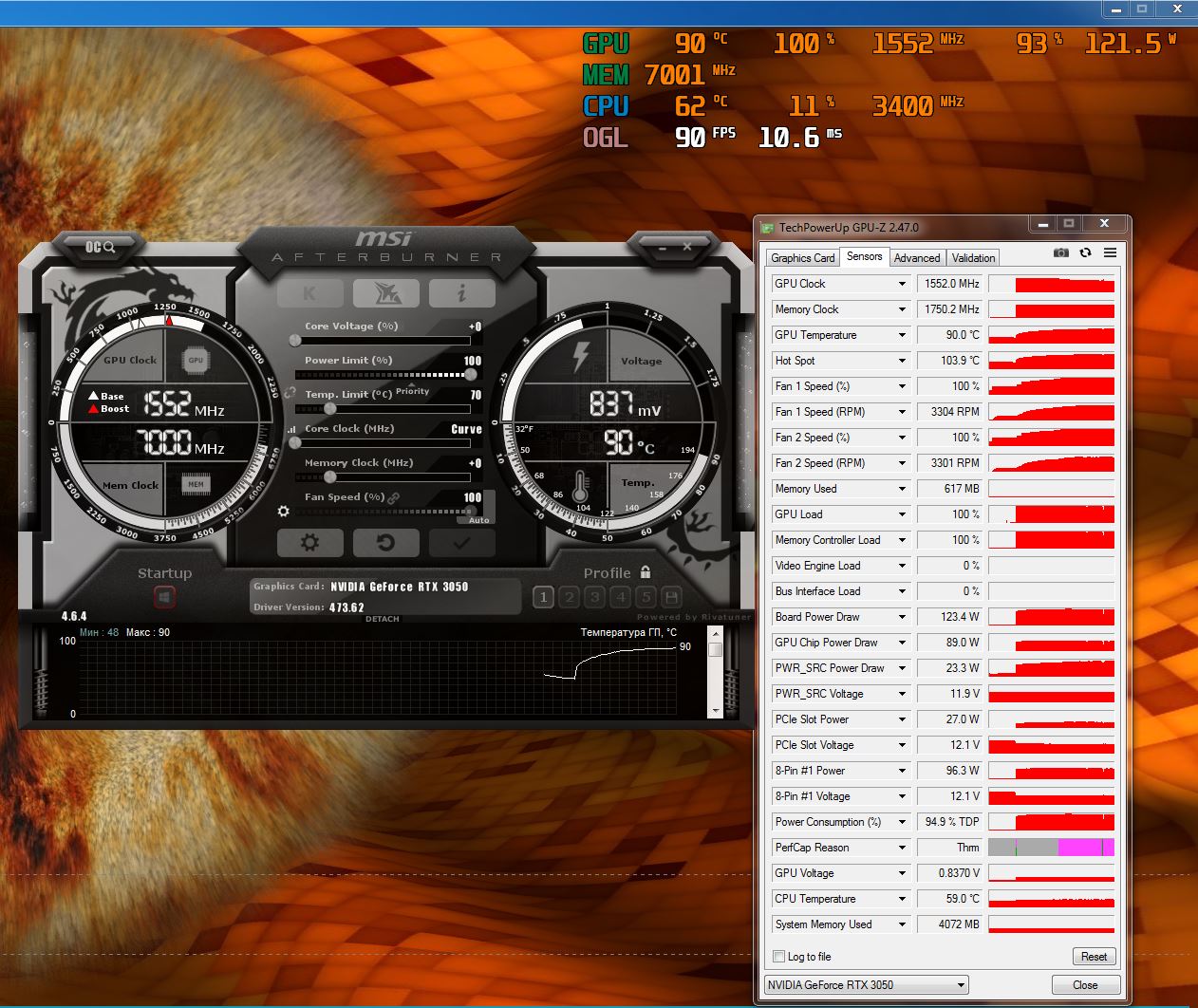Click driver version 473.62 text
1198x1008 pixels.
tap(346, 607)
